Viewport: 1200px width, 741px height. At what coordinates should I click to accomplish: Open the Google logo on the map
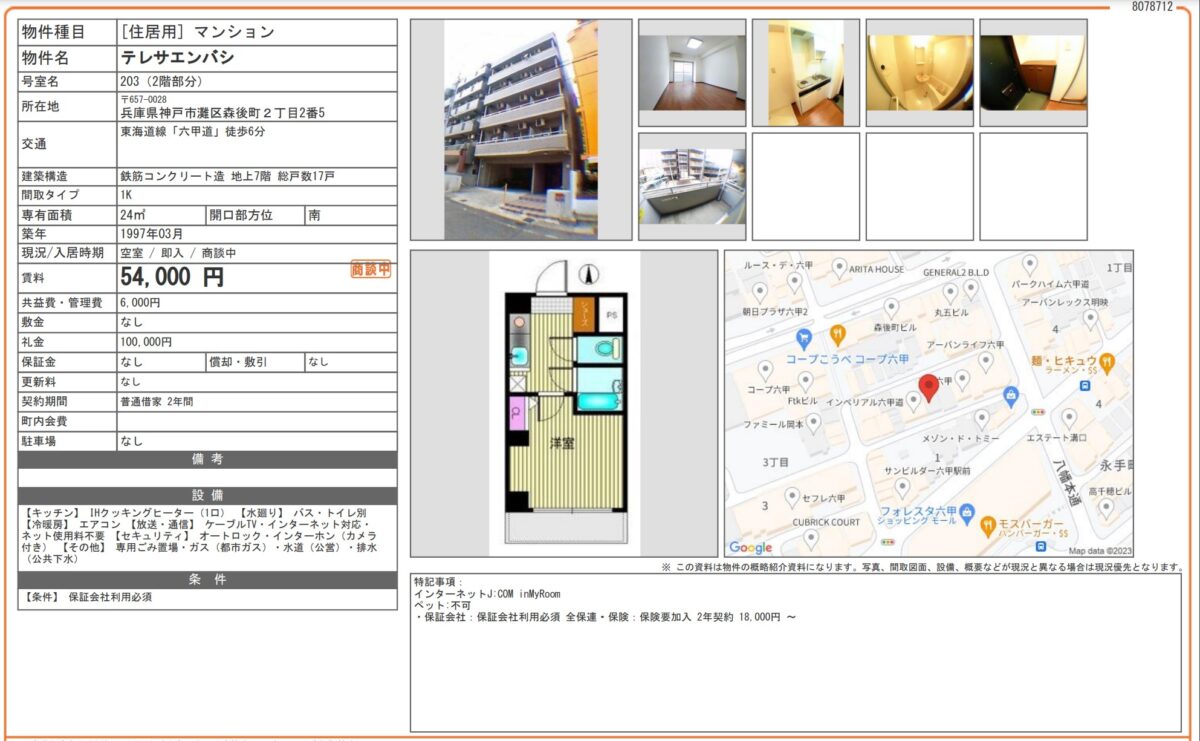[x=750, y=547]
